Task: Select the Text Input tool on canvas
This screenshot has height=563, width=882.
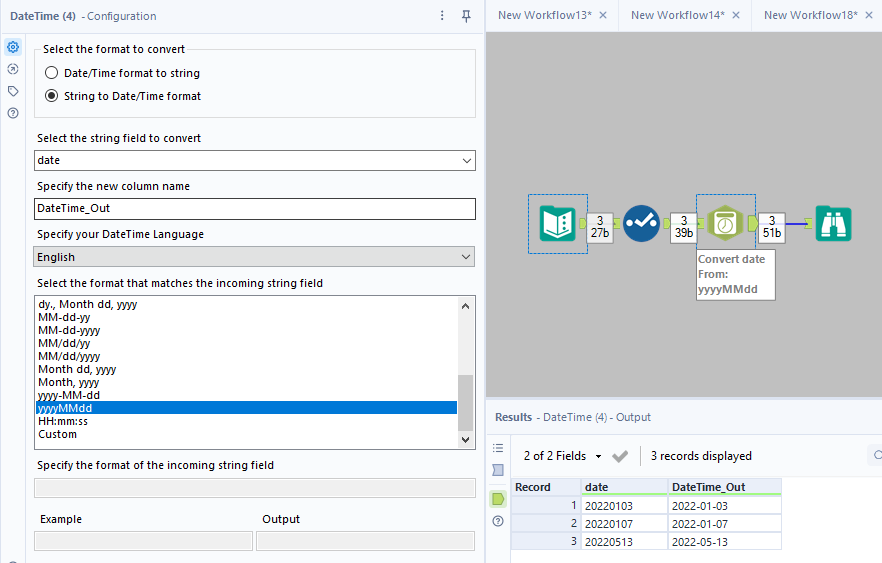Action: [x=557, y=224]
